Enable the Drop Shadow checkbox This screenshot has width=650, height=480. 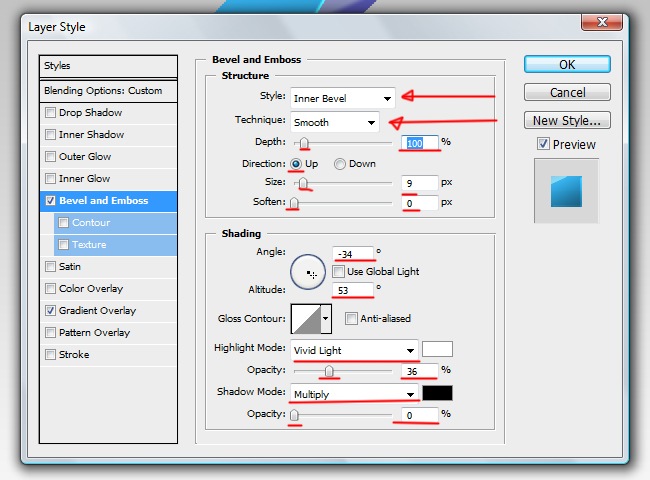pos(51,113)
